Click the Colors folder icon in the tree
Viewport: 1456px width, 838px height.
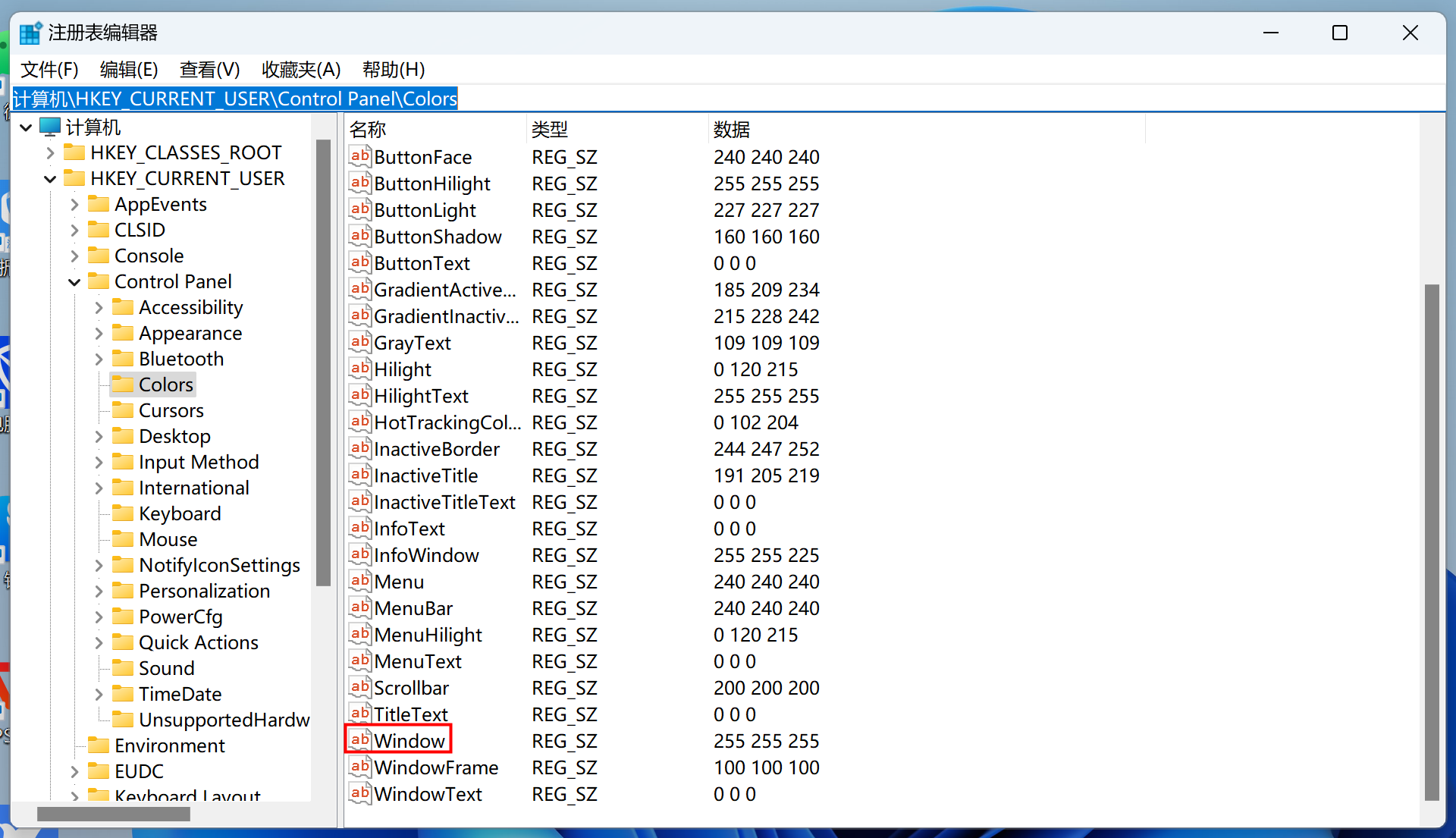point(123,384)
